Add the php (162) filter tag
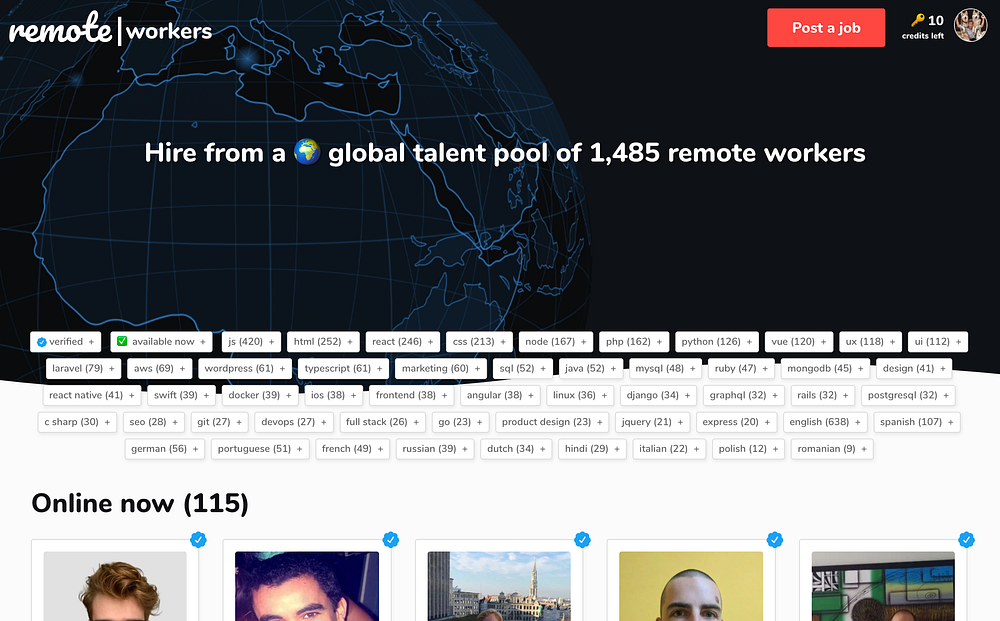The width and height of the screenshot is (1000, 621). point(634,342)
